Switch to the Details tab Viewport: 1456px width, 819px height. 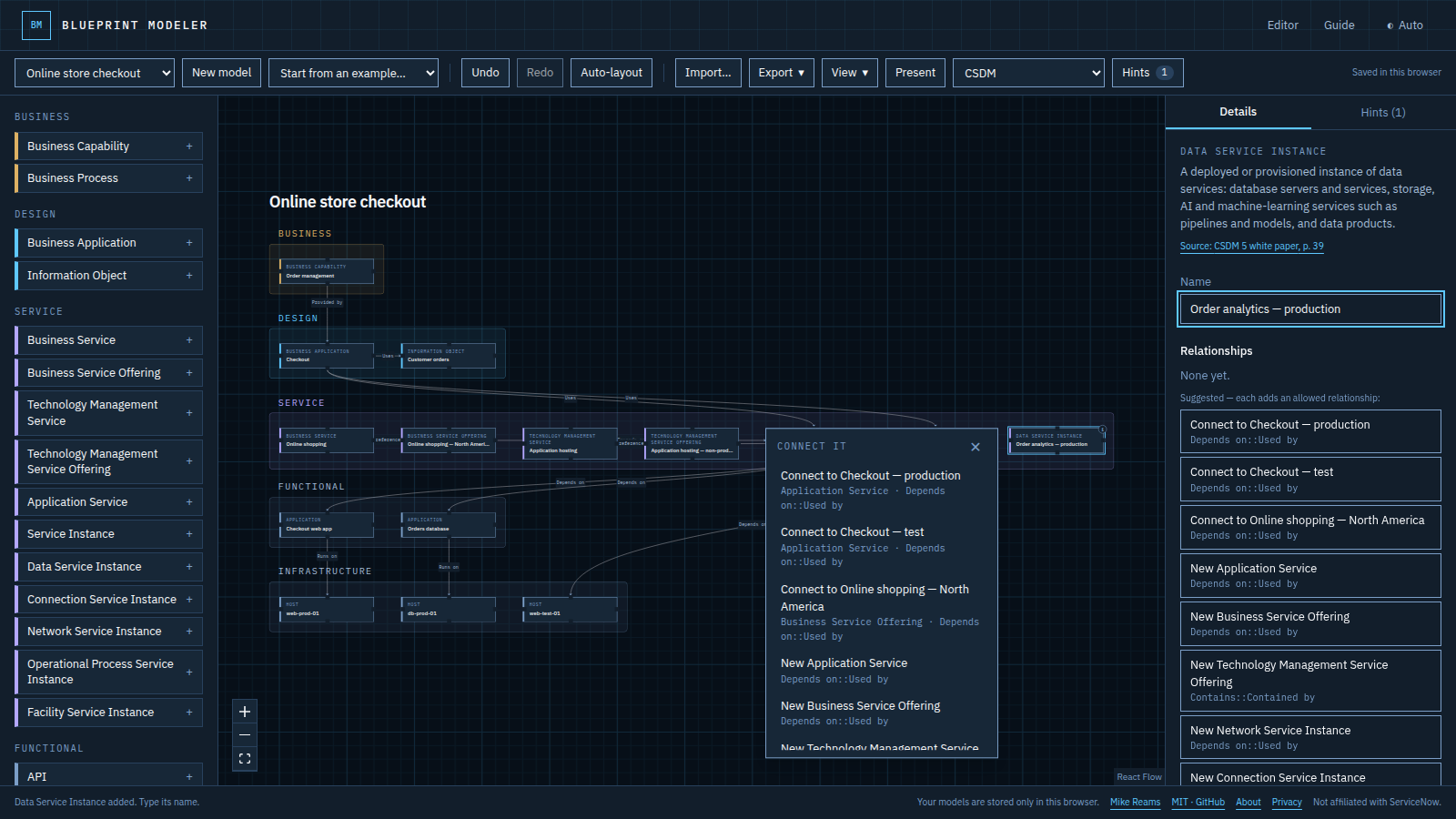click(x=1238, y=112)
